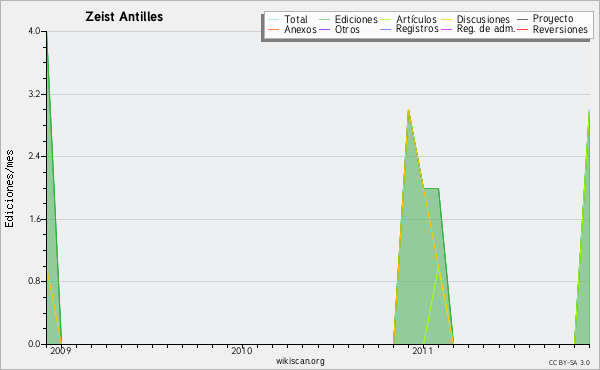Click the Ediciones/mes y-axis label
Viewport: 600px width, 370px height.
(x=9, y=189)
